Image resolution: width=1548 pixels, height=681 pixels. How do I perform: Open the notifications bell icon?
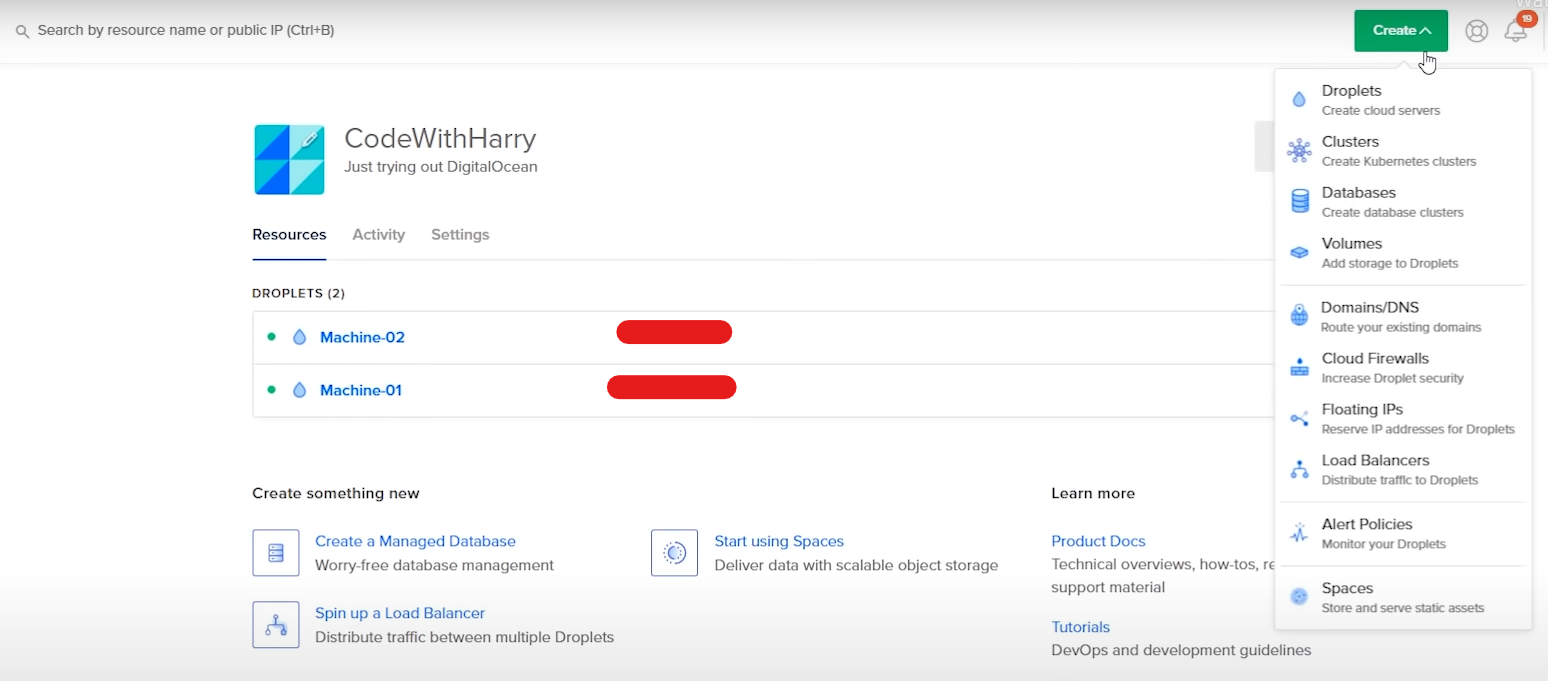(1516, 31)
